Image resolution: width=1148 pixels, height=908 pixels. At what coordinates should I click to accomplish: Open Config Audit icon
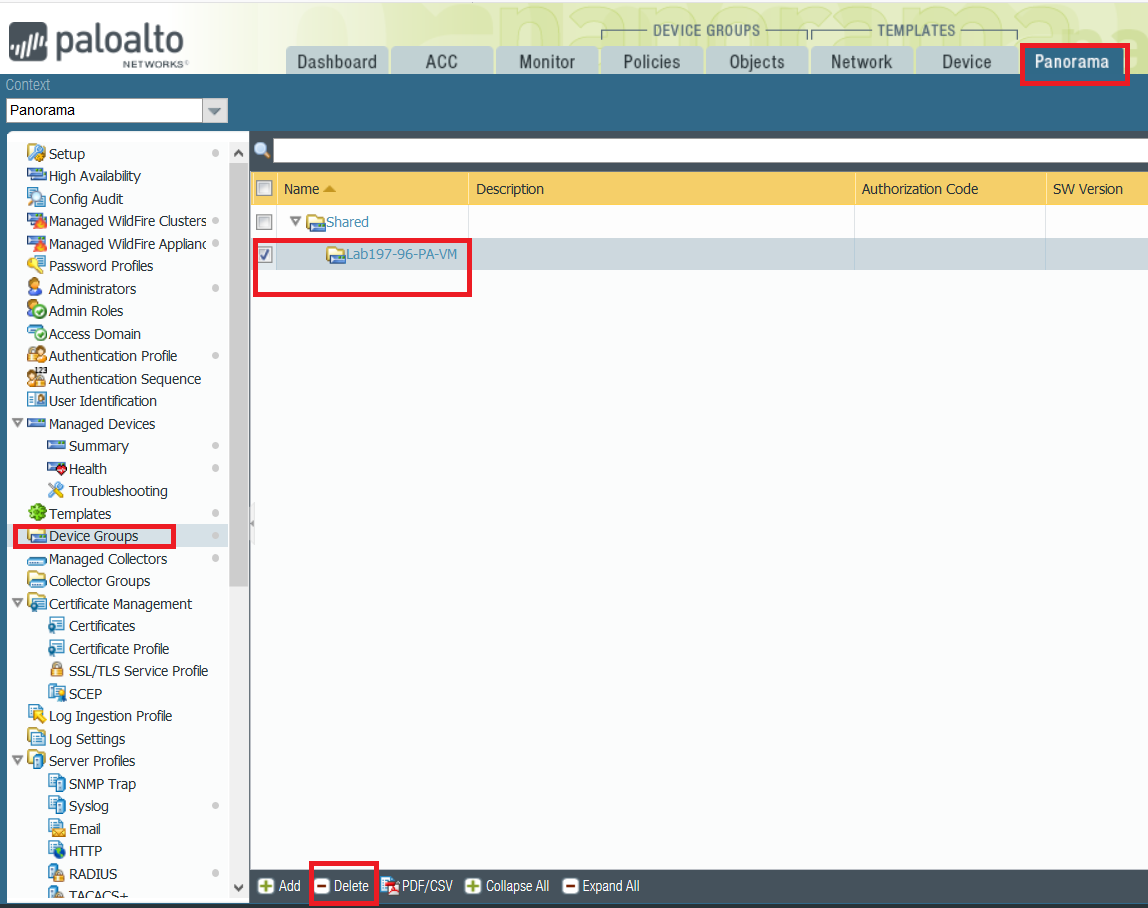click(x=36, y=198)
